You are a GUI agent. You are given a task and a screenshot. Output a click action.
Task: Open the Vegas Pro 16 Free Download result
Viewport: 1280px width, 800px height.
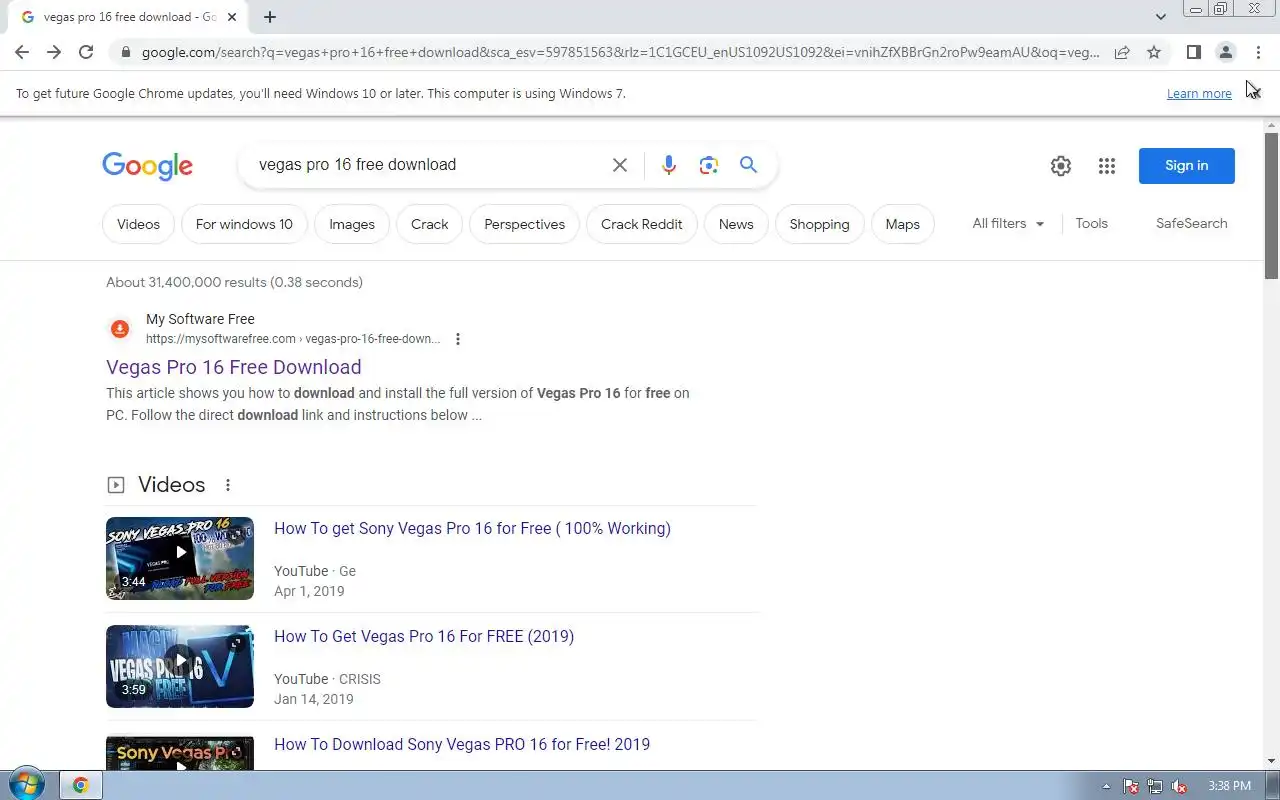(x=234, y=367)
